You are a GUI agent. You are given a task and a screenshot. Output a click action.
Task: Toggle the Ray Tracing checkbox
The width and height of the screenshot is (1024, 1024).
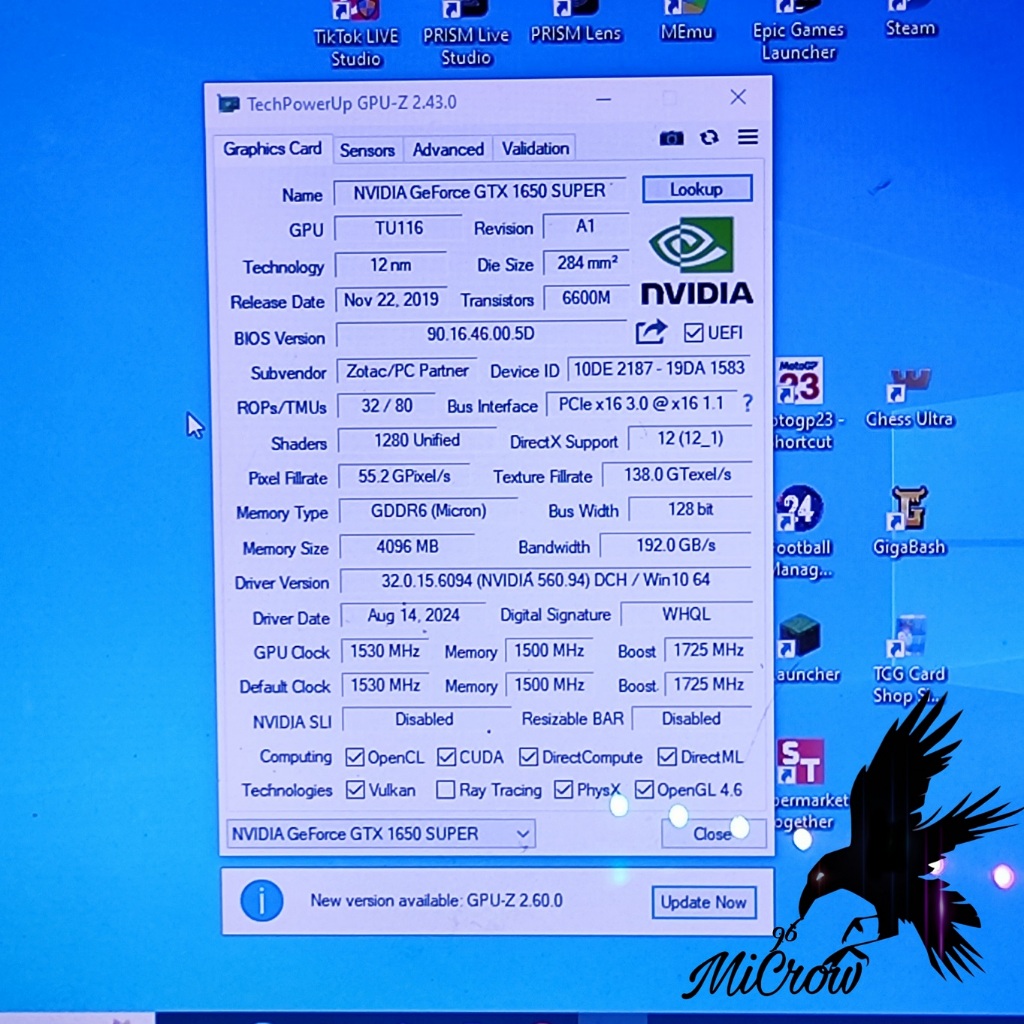coord(446,790)
